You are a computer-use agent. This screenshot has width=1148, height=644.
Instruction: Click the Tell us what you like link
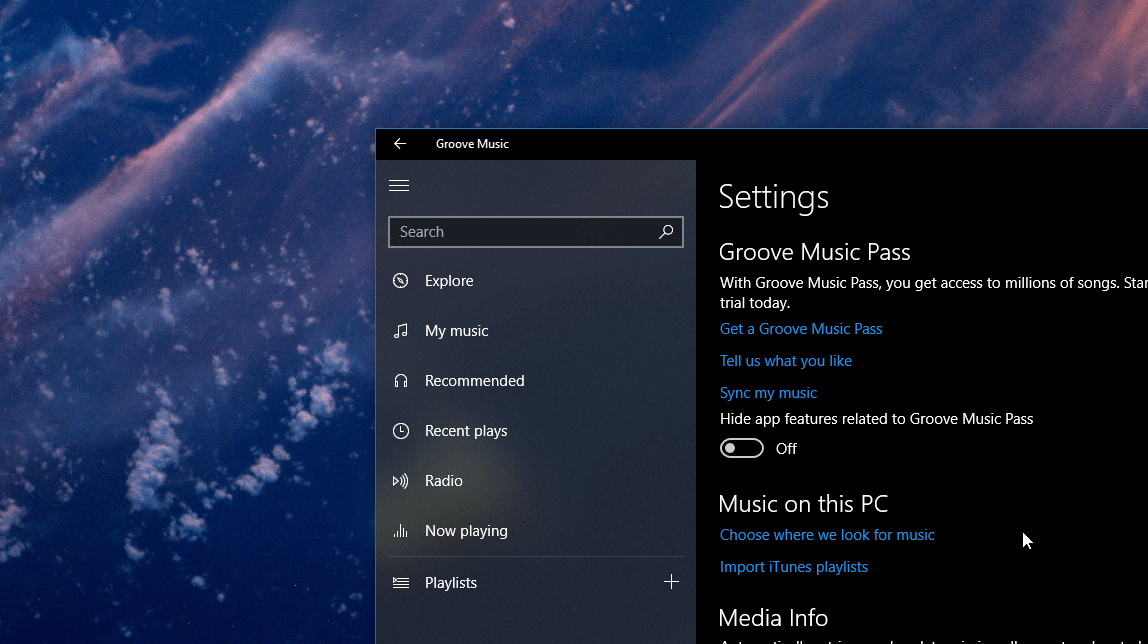[x=786, y=361]
